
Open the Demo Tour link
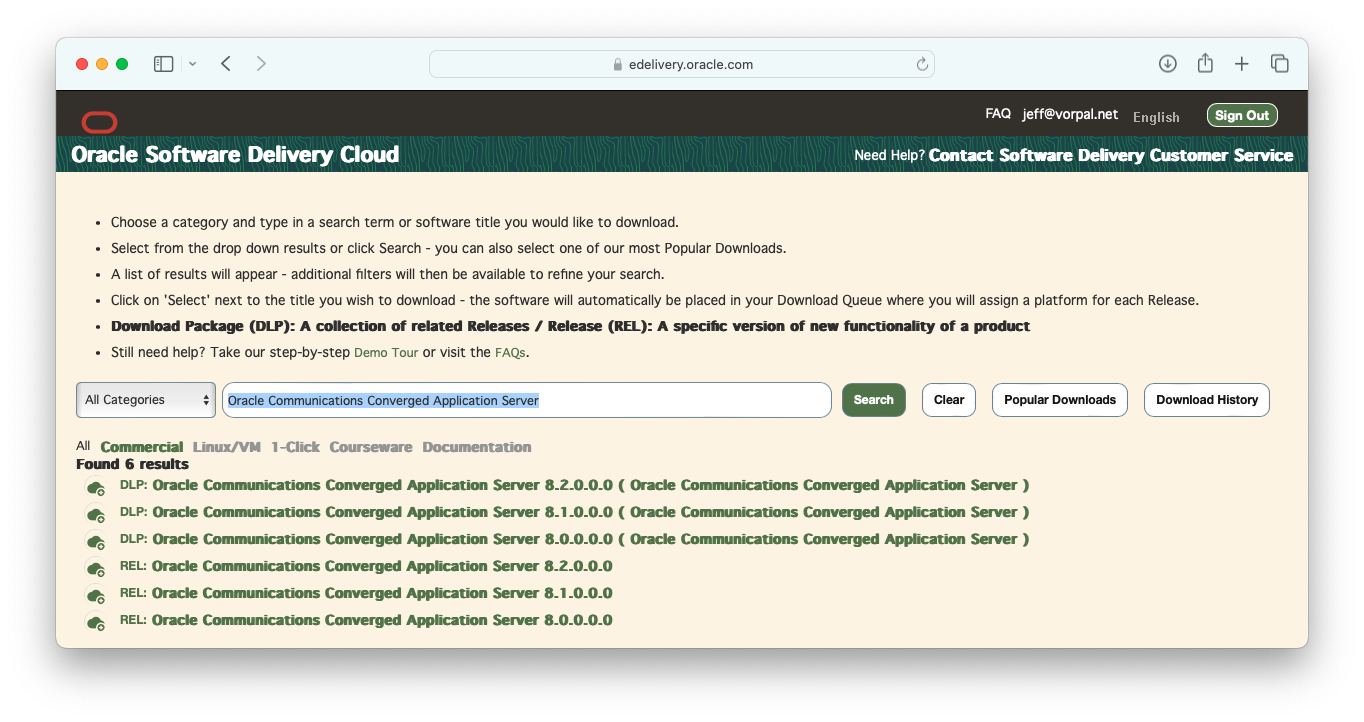[386, 353]
